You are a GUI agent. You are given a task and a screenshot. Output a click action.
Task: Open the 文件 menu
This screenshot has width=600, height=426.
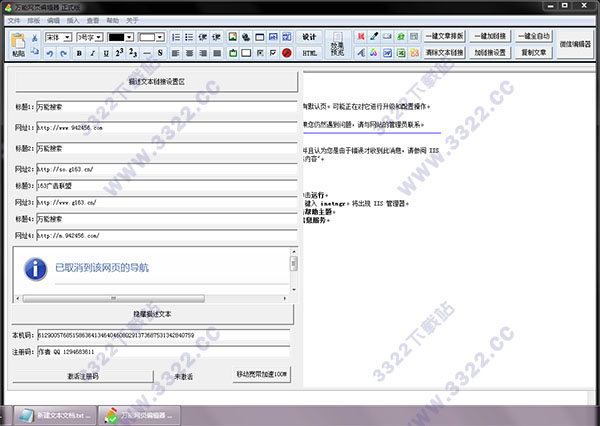pos(13,21)
